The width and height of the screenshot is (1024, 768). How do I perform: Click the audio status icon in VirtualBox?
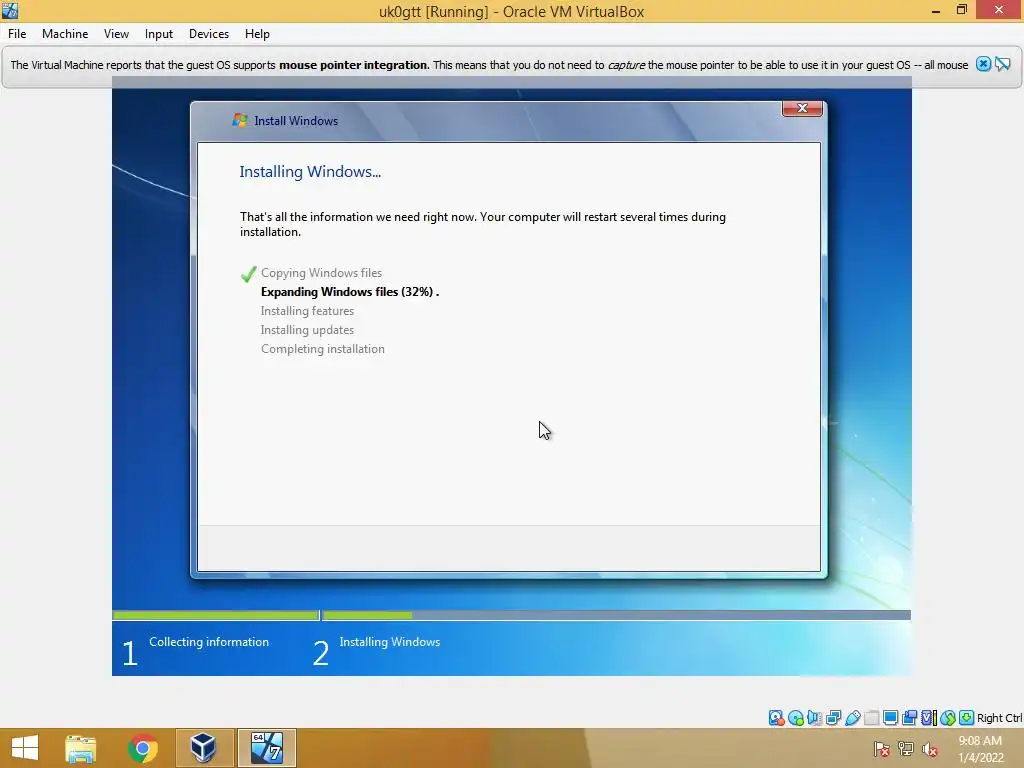click(x=814, y=718)
